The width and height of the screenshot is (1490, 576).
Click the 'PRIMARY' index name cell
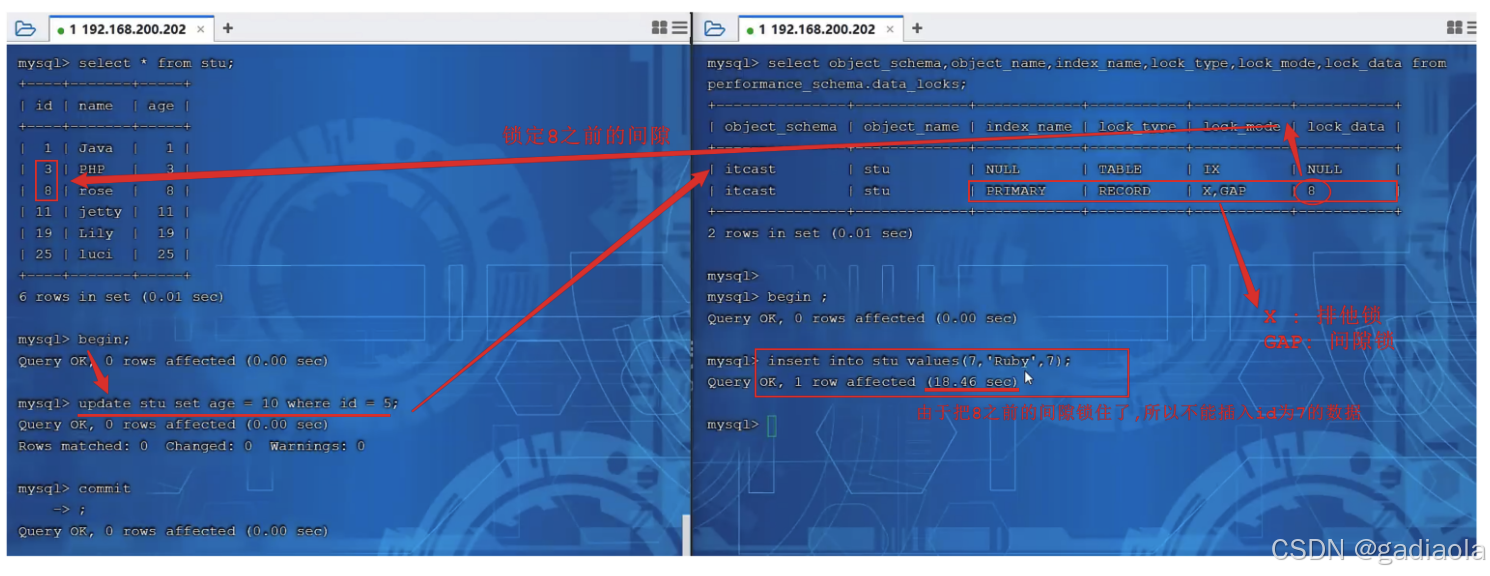pyautogui.click(x=1016, y=191)
